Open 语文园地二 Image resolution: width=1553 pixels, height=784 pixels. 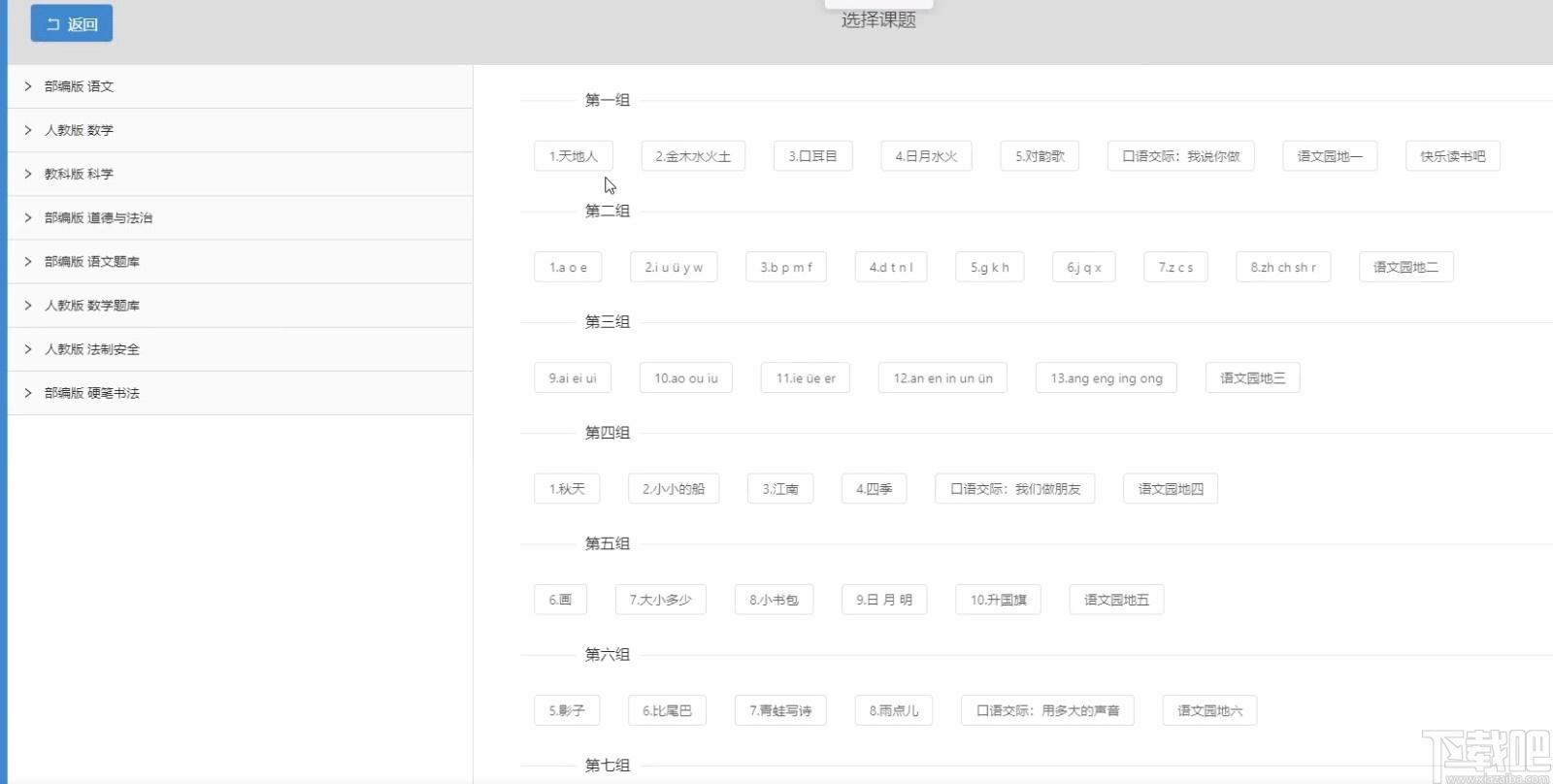click(x=1406, y=267)
